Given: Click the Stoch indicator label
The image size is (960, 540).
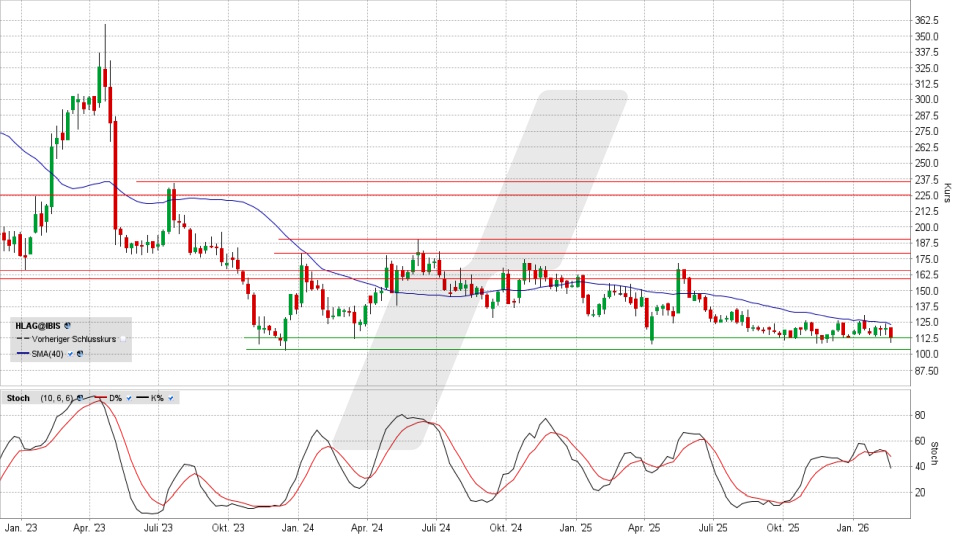Looking at the screenshot, I should click(x=18, y=398).
